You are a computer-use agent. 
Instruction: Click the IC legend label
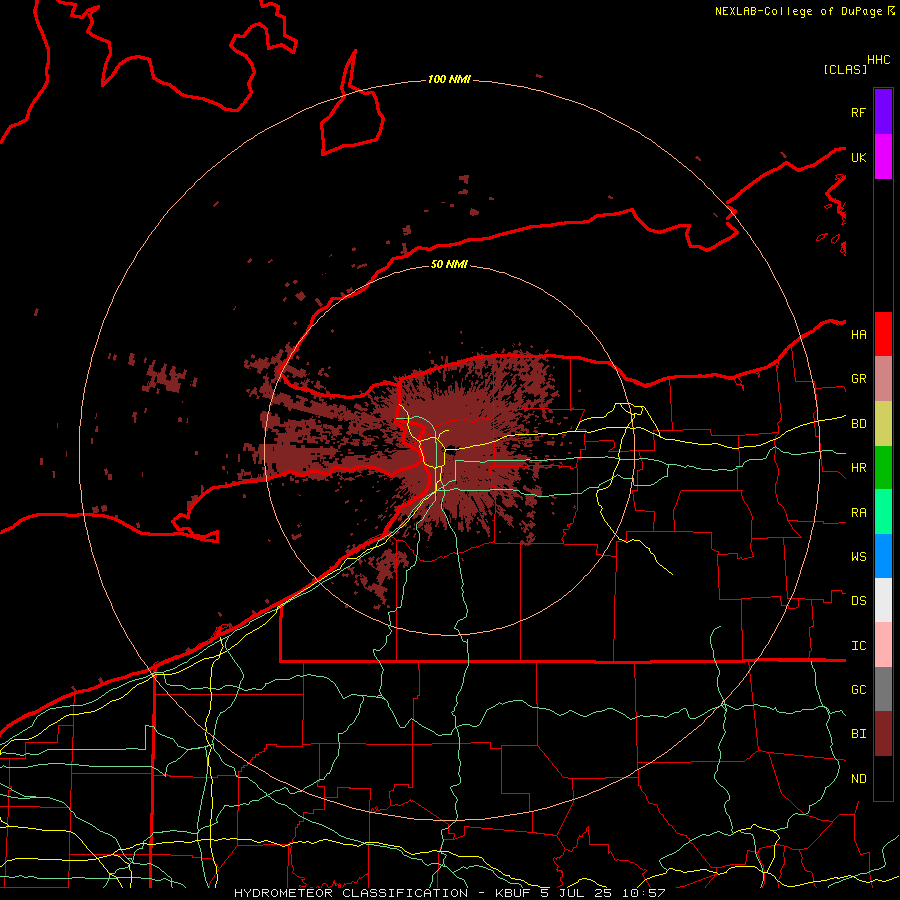(859, 645)
